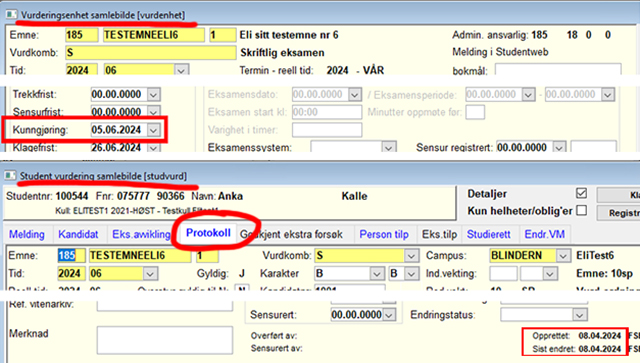Image resolution: width=640 pixels, height=363 pixels.
Task: Click the Vurderingsenhet samlebilde window icon
Action: click(11, 15)
